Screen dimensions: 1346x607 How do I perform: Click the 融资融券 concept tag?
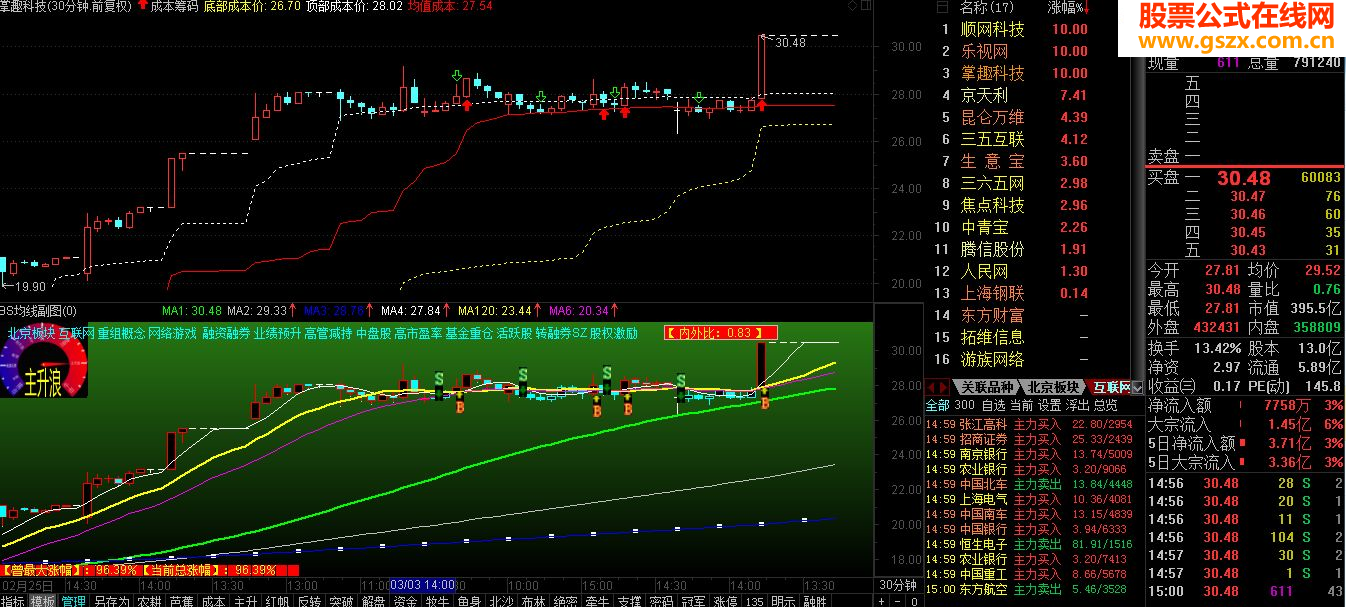click(227, 333)
